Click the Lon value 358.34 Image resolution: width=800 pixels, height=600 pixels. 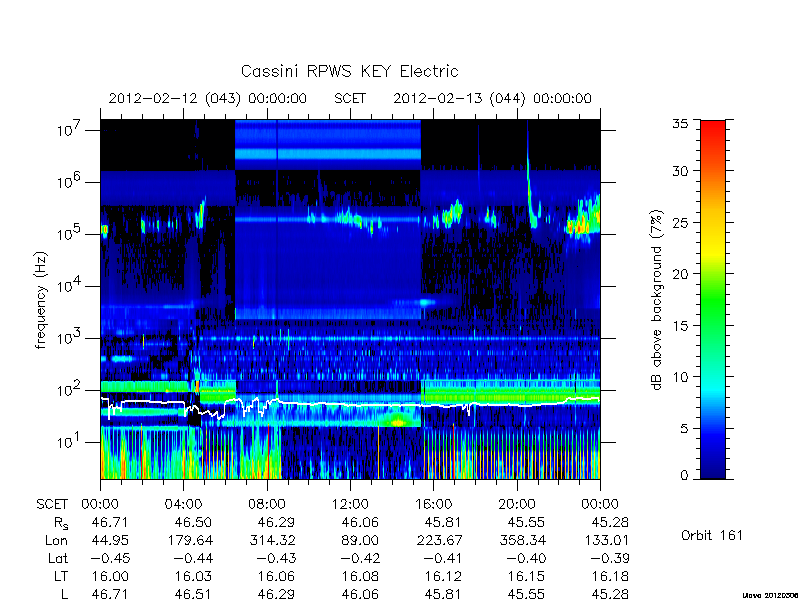[x=522, y=540]
